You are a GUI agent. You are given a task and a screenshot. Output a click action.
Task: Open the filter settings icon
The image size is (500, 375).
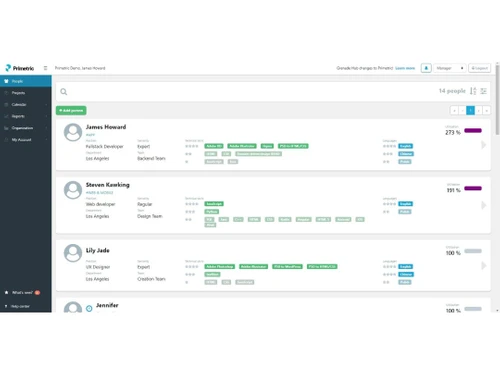coord(484,91)
